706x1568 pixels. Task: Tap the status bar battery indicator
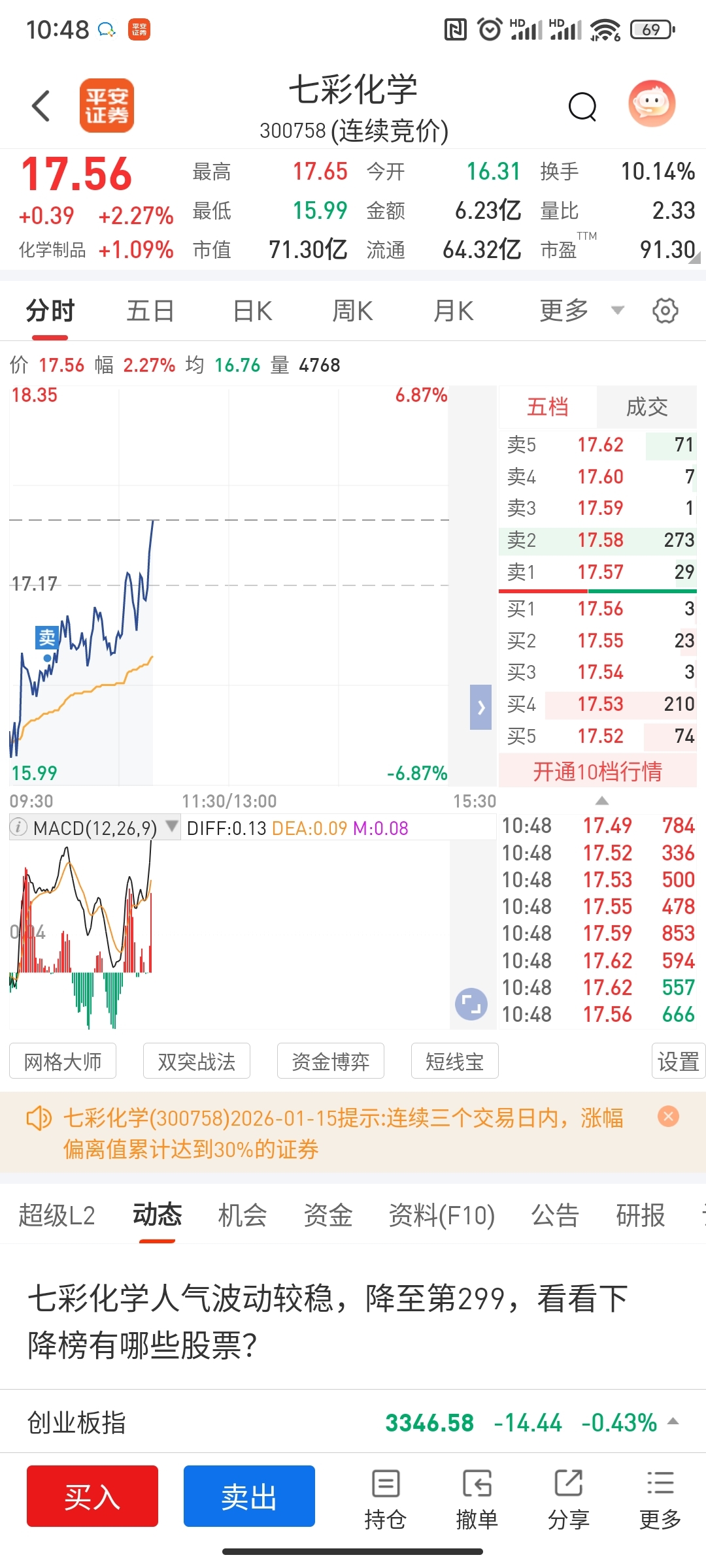tap(652, 29)
